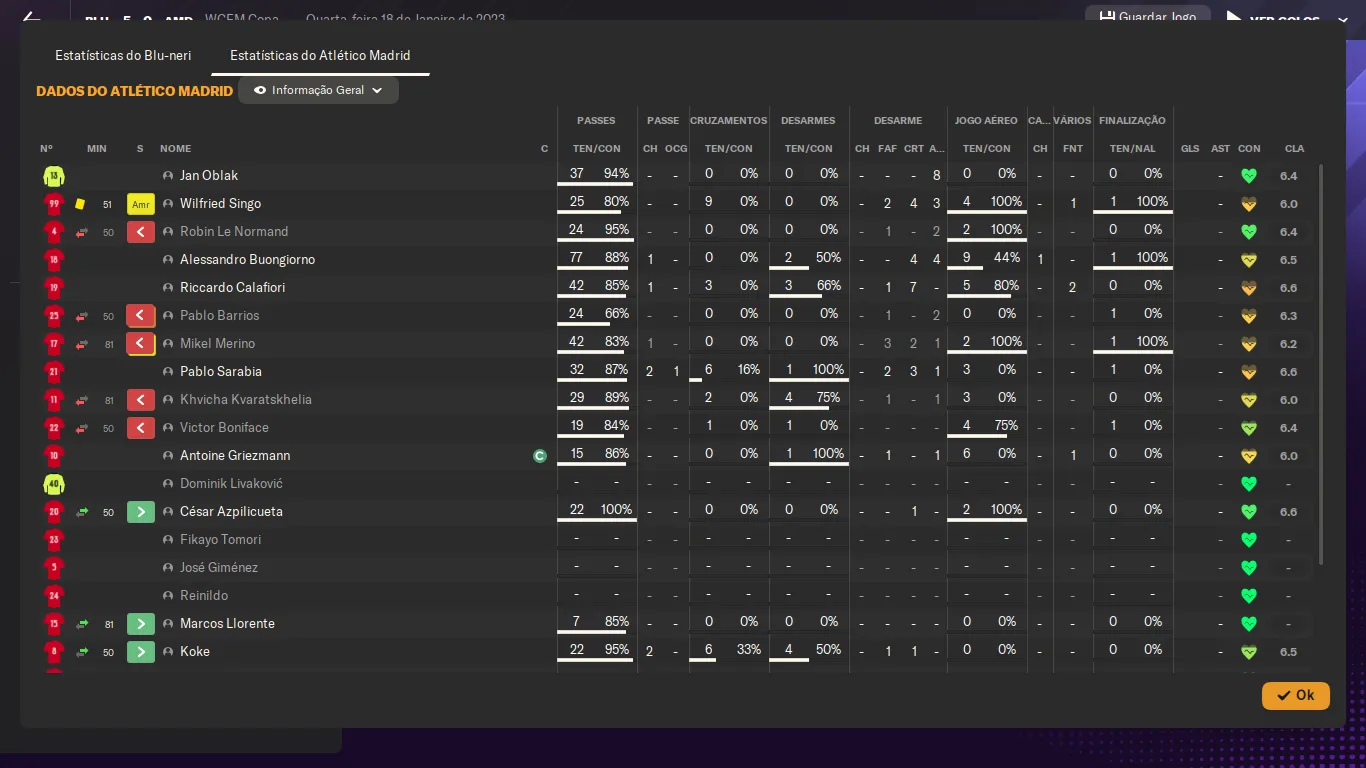Open Alessandro Buongiorno's player profile
The image size is (1366, 768).
[x=247, y=260]
